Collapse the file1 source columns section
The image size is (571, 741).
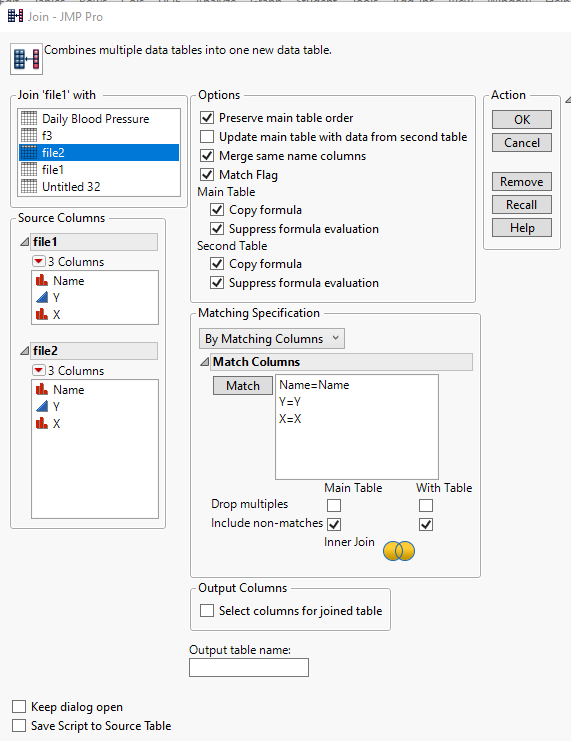coord(24,242)
